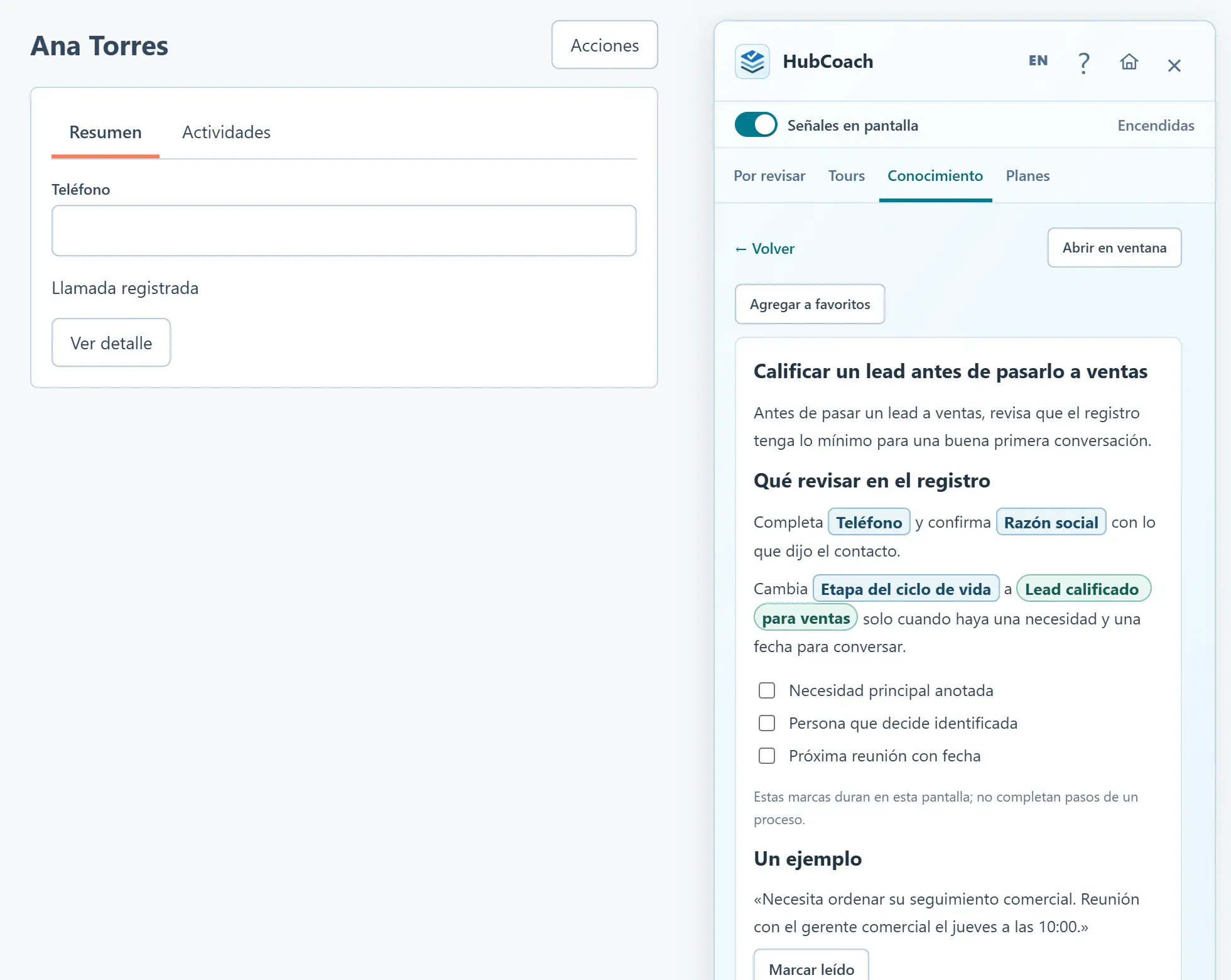
Task: Click the HubCoach logo icon
Action: pos(752,62)
